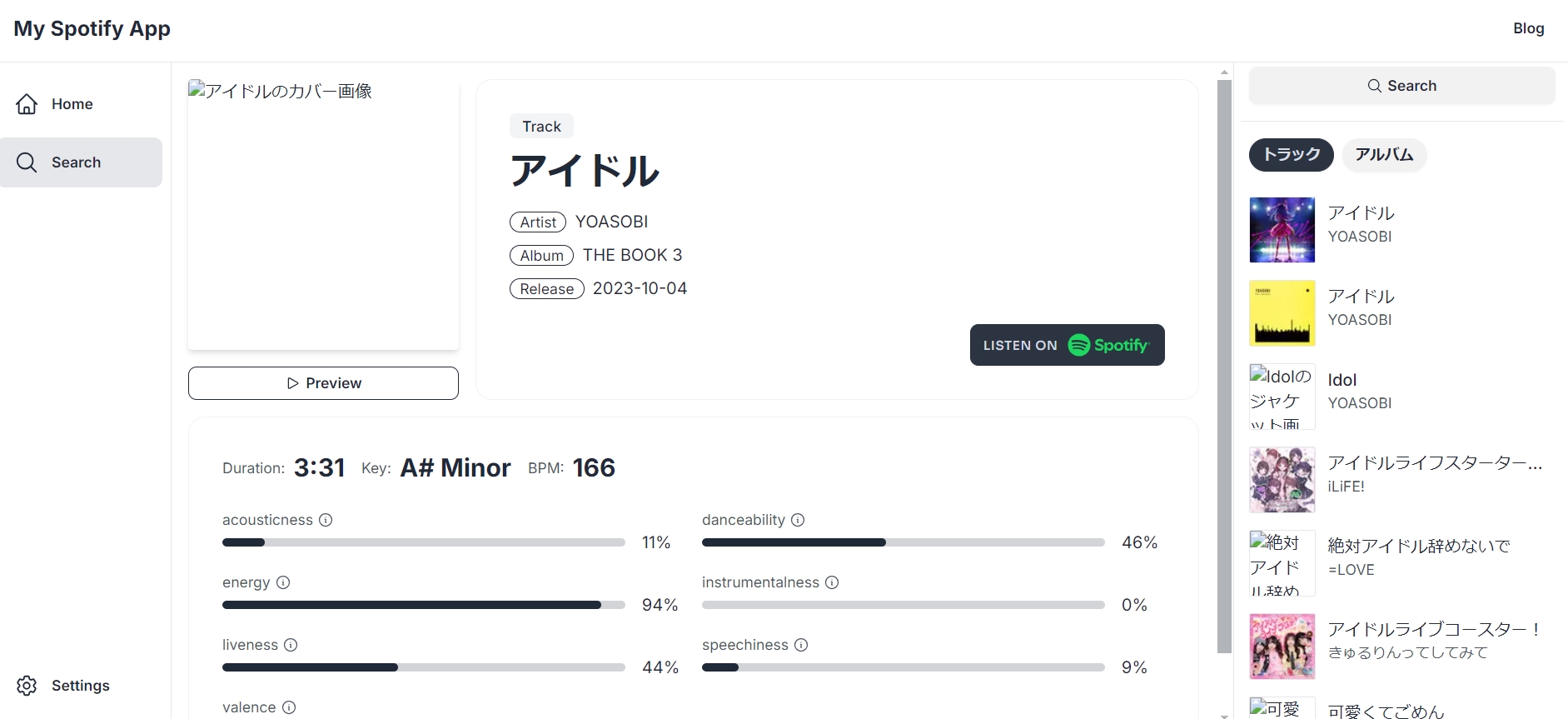1568x719 pixels.
Task: Click the instrumentalness info icon
Action: (x=832, y=582)
